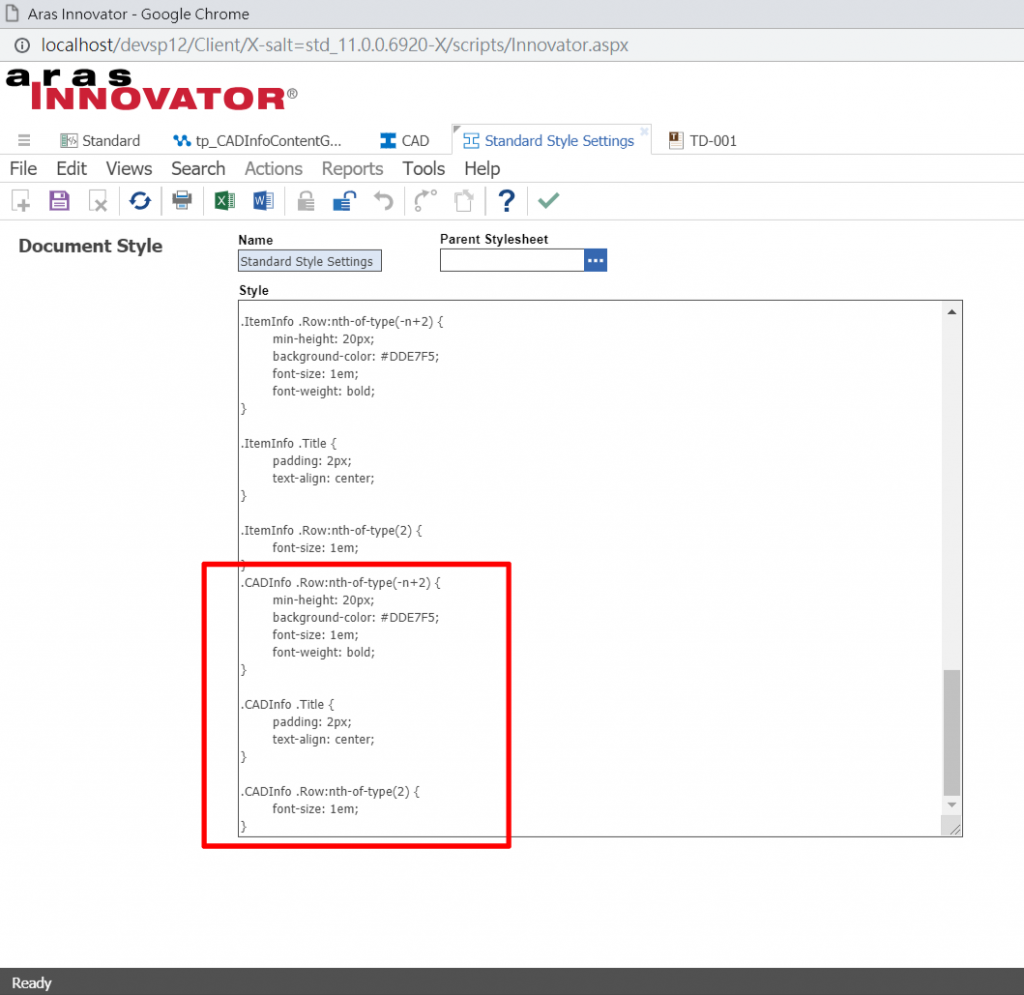The image size is (1024, 995).
Task: Click the Copy/Paste clipboard toolbar icon
Action: (464, 201)
